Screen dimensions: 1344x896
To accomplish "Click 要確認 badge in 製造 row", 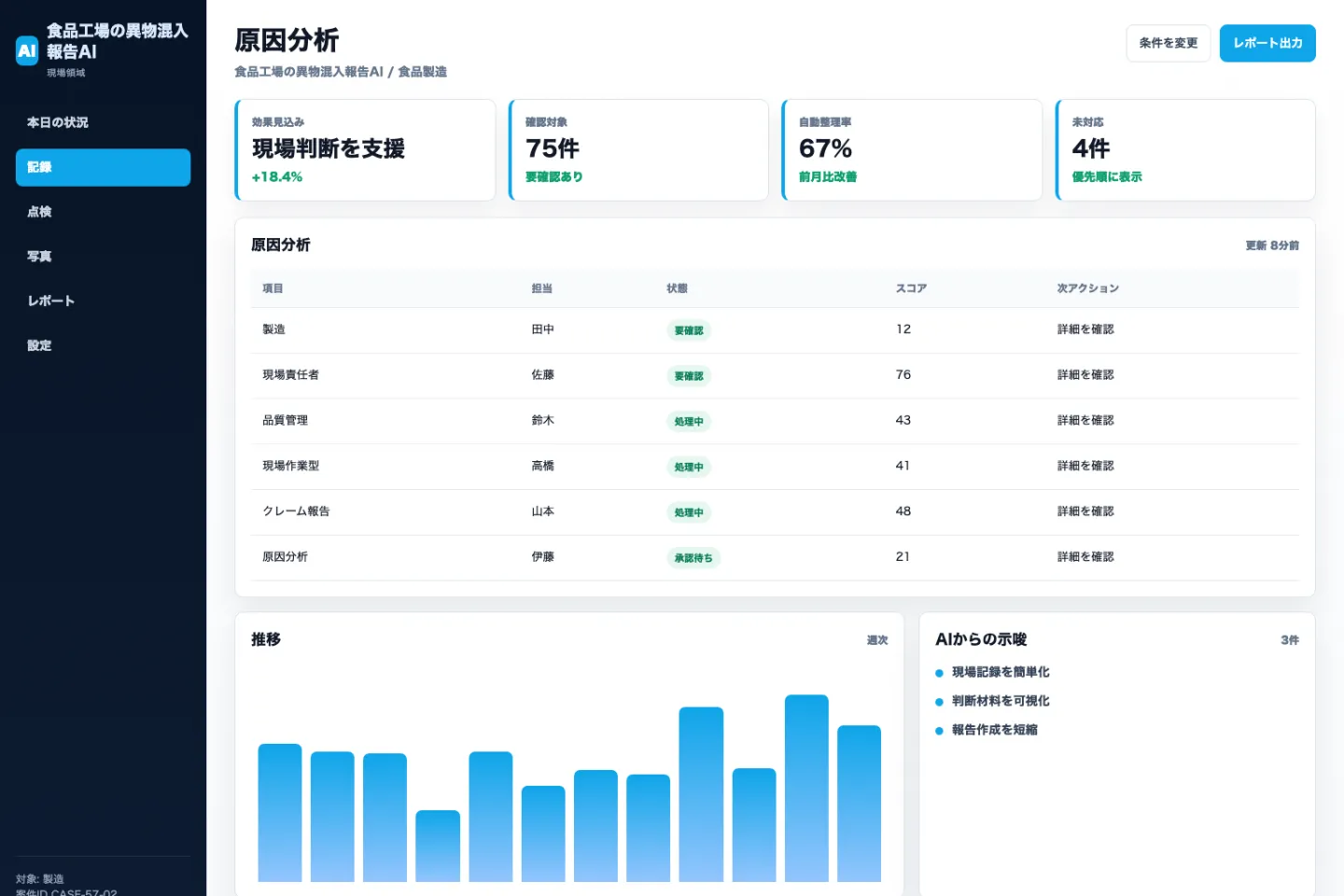I will 689,330.
